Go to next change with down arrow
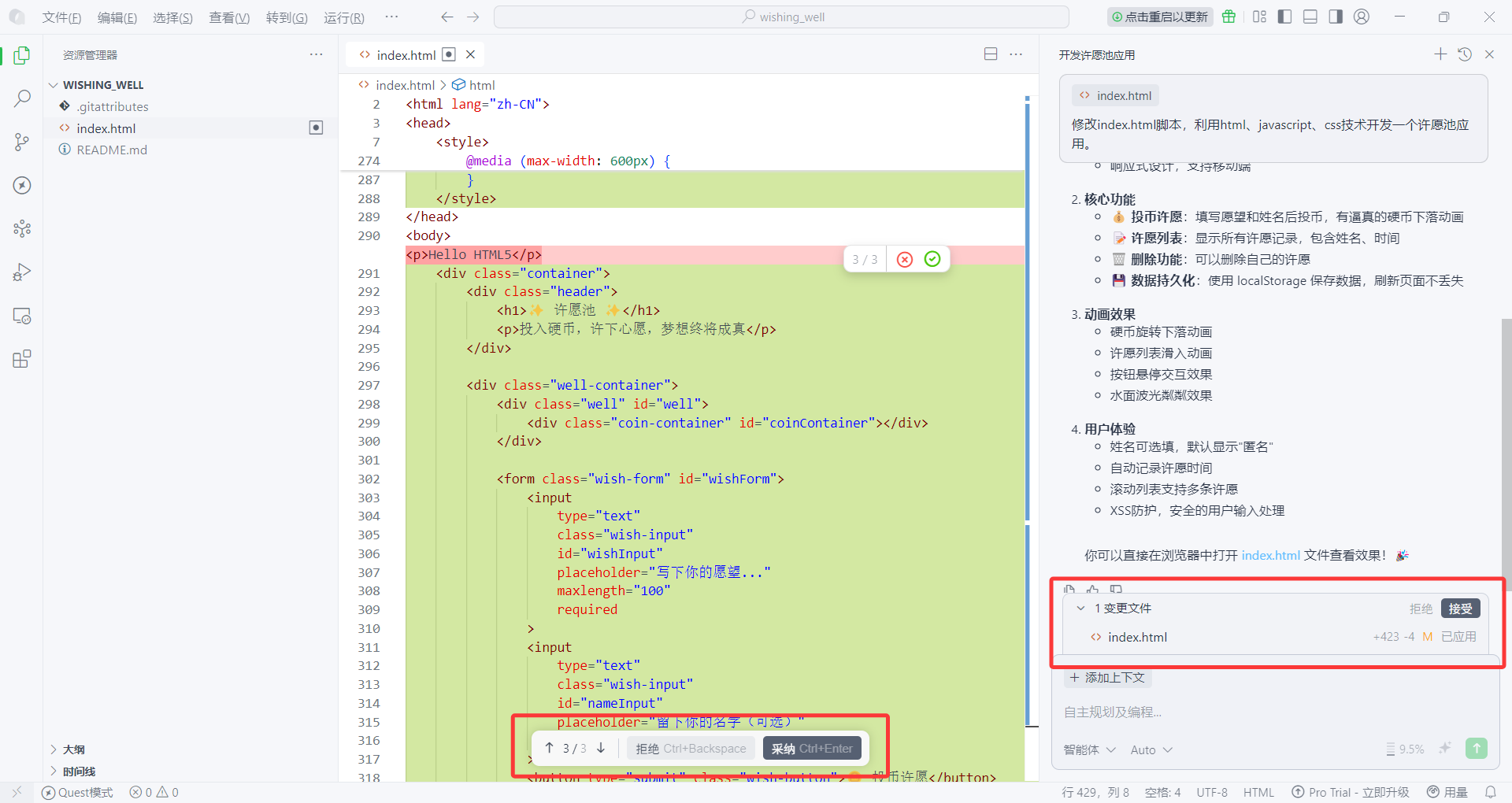The height and width of the screenshot is (803, 1512). click(601, 748)
